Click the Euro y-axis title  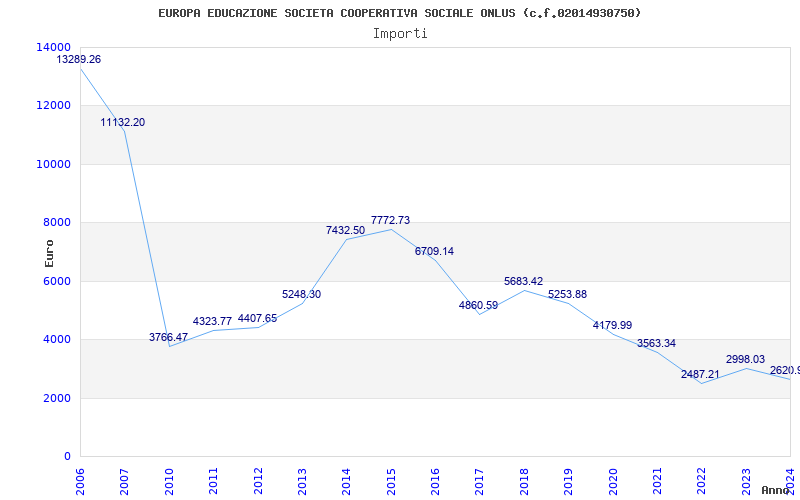[x=50, y=252]
